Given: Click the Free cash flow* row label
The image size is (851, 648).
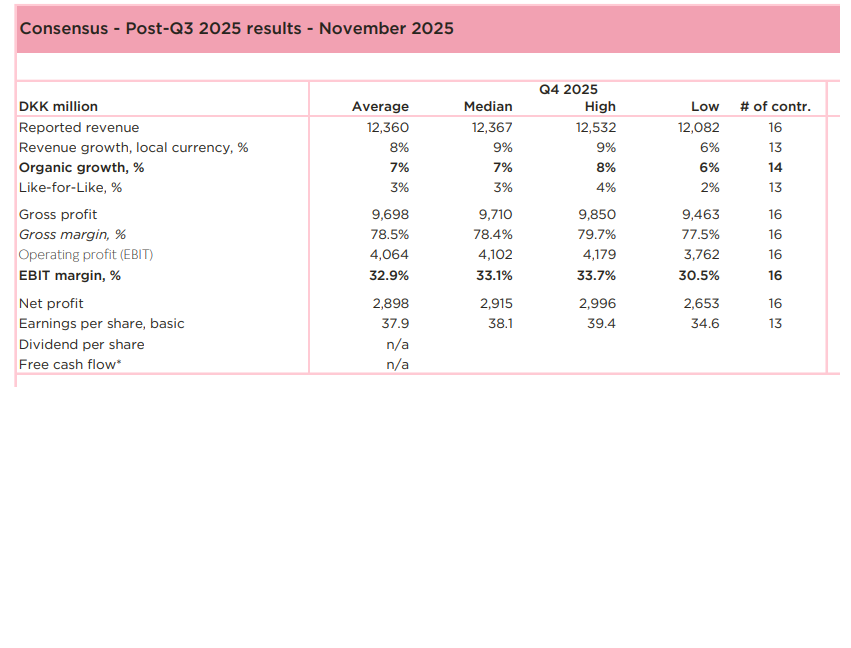Looking at the screenshot, I should [x=70, y=365].
